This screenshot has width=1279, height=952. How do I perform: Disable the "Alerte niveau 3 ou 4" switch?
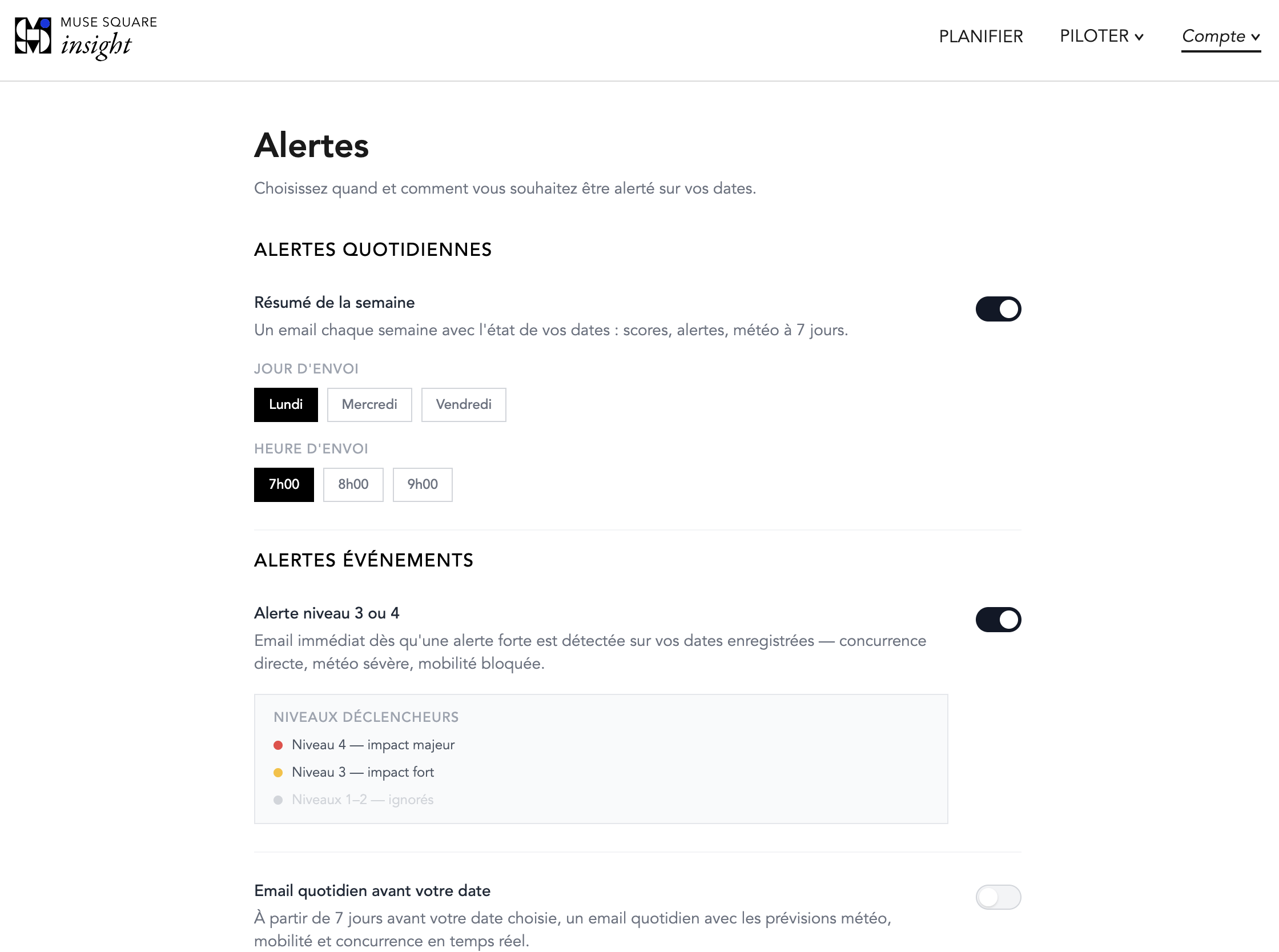(x=999, y=620)
